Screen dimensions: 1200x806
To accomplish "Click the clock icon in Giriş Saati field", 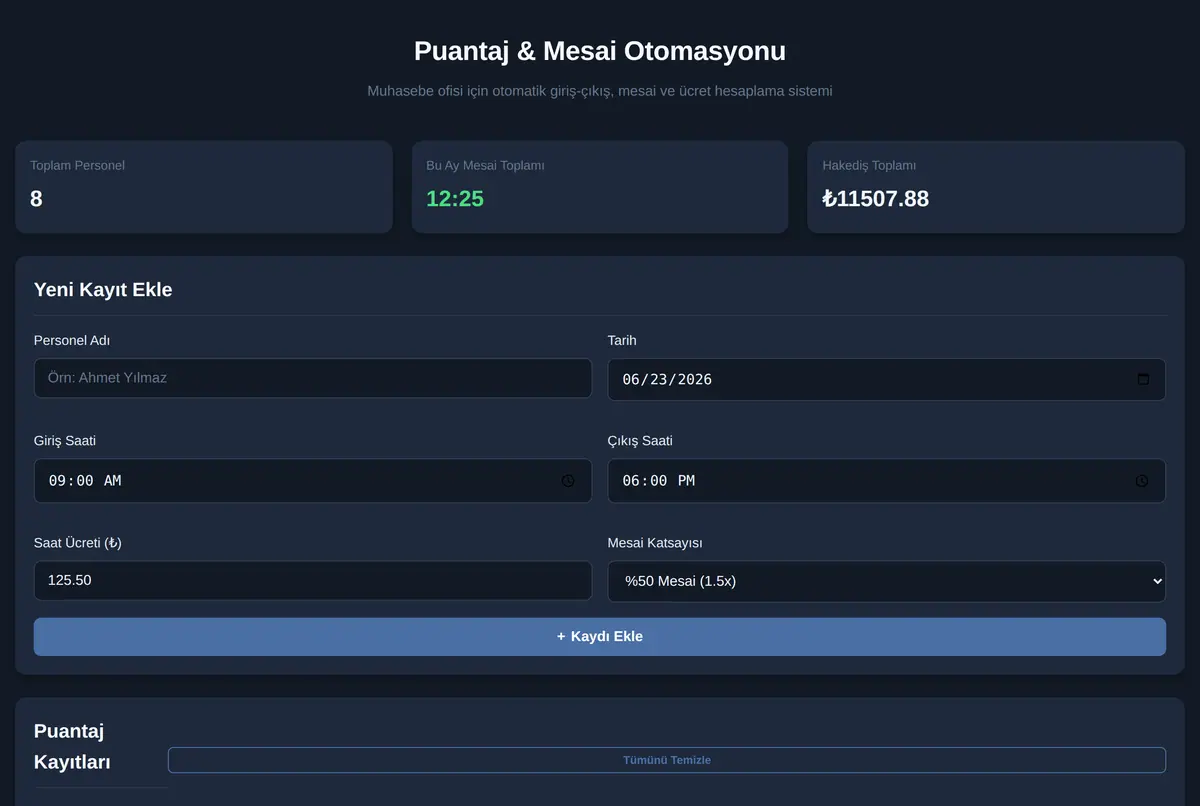I will pyautogui.click(x=568, y=481).
